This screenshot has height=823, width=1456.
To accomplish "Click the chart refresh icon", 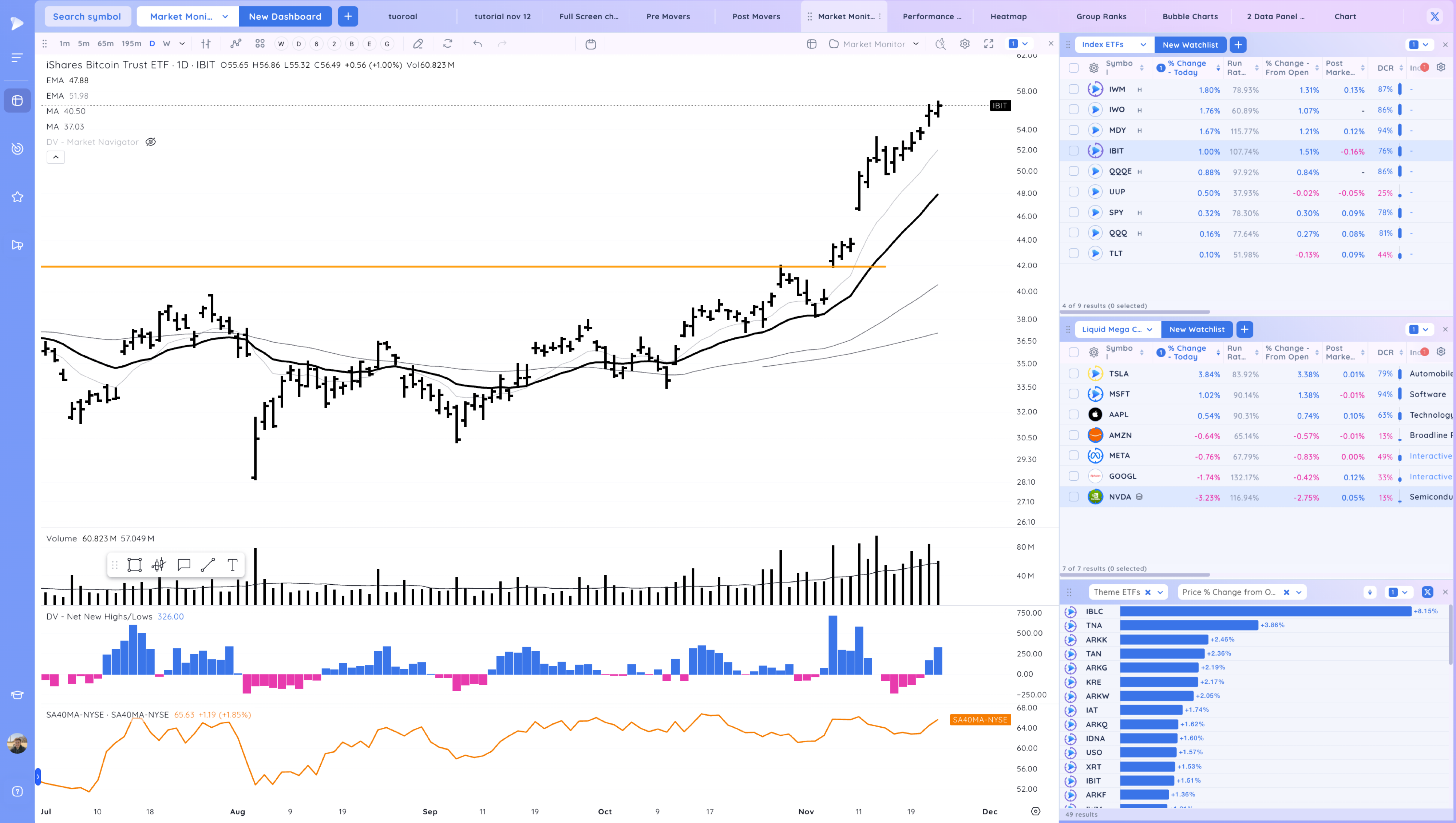I will (448, 44).
